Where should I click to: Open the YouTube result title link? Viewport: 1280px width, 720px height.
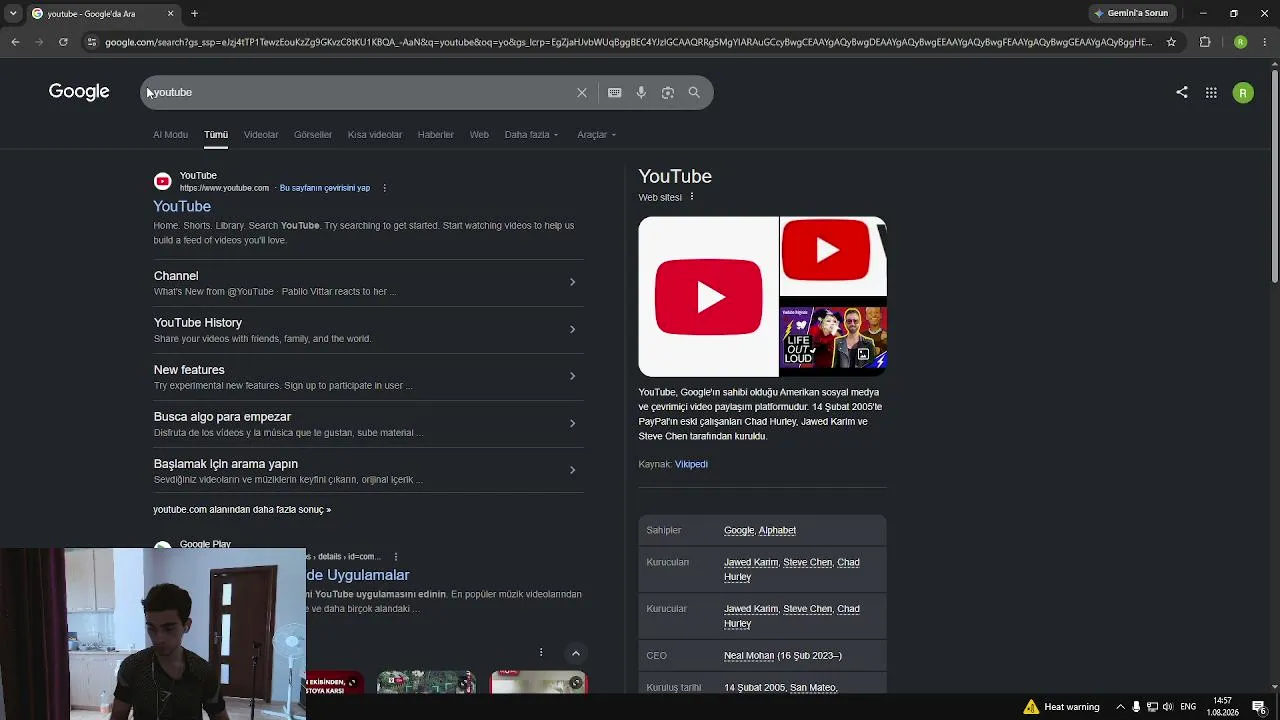coord(182,206)
